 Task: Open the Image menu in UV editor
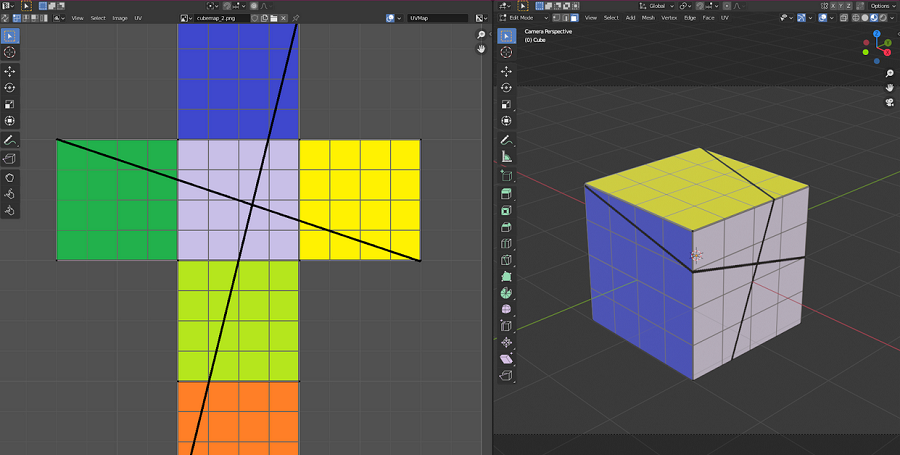pos(120,18)
